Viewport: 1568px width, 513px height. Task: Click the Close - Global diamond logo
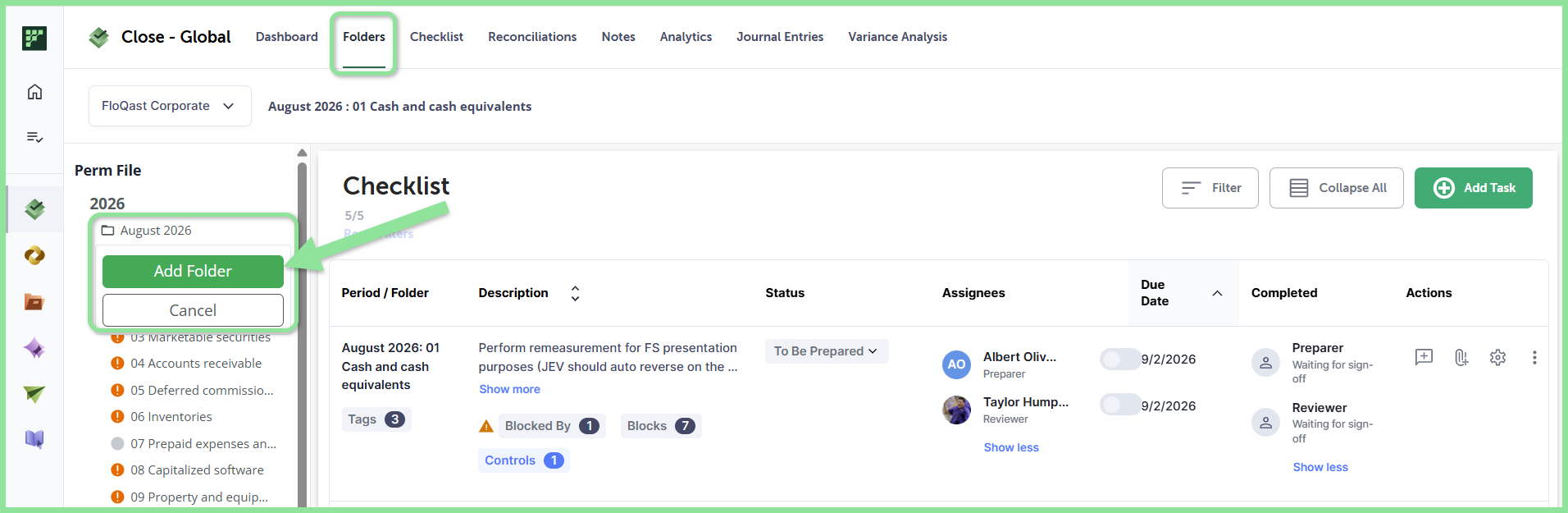coord(99,37)
